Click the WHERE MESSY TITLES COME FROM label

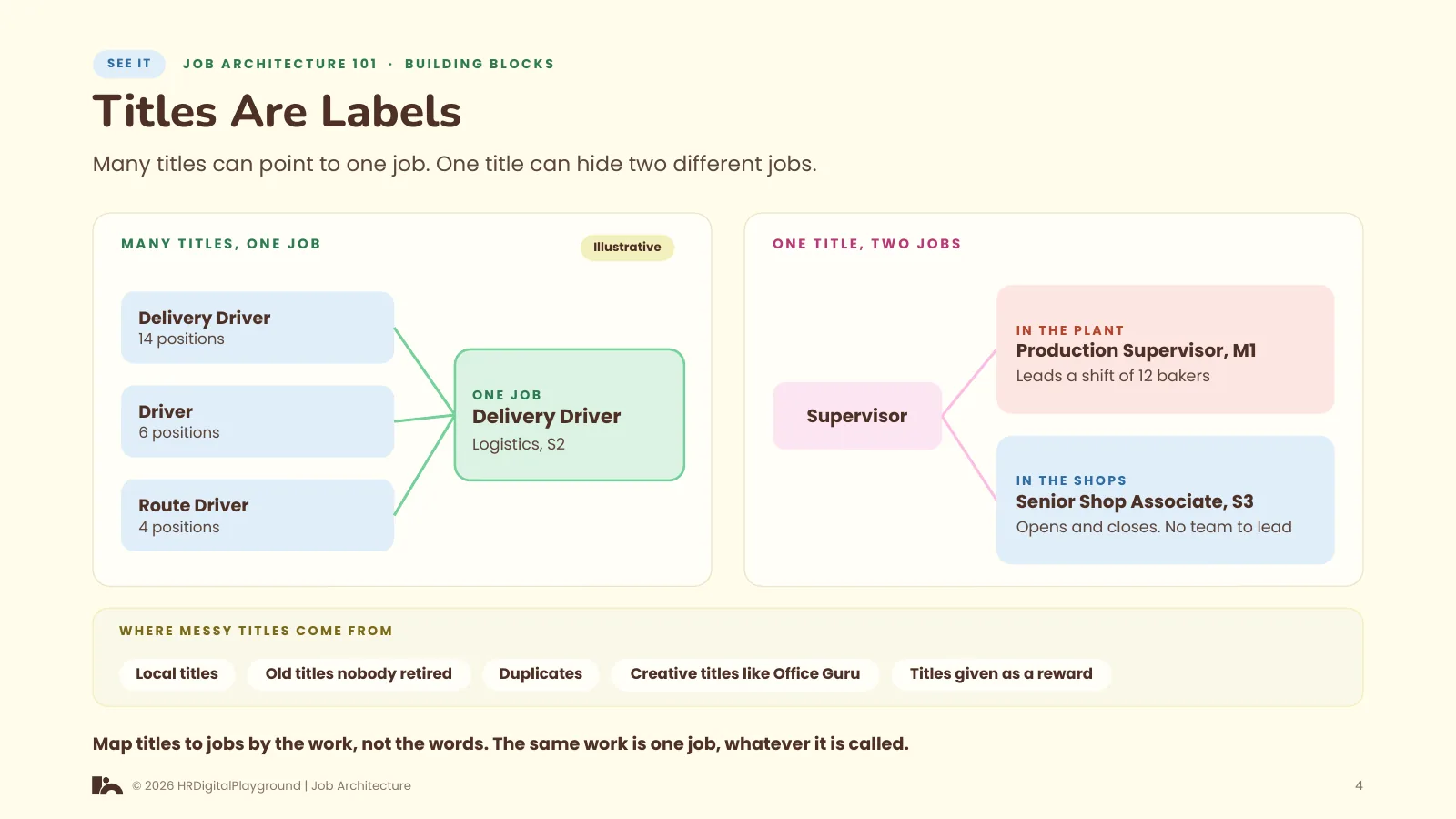click(256, 631)
